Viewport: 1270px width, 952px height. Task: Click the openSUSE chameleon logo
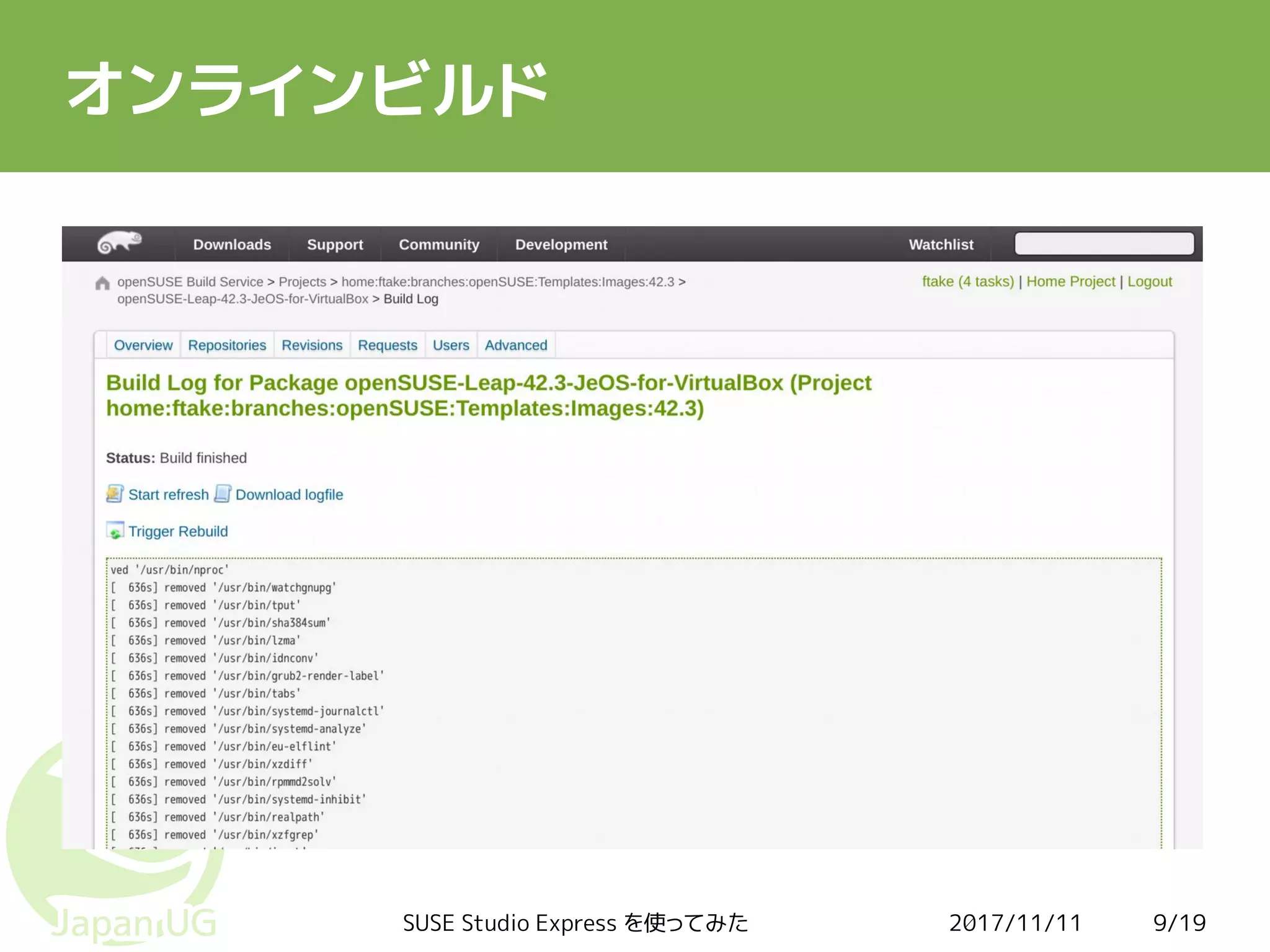120,243
